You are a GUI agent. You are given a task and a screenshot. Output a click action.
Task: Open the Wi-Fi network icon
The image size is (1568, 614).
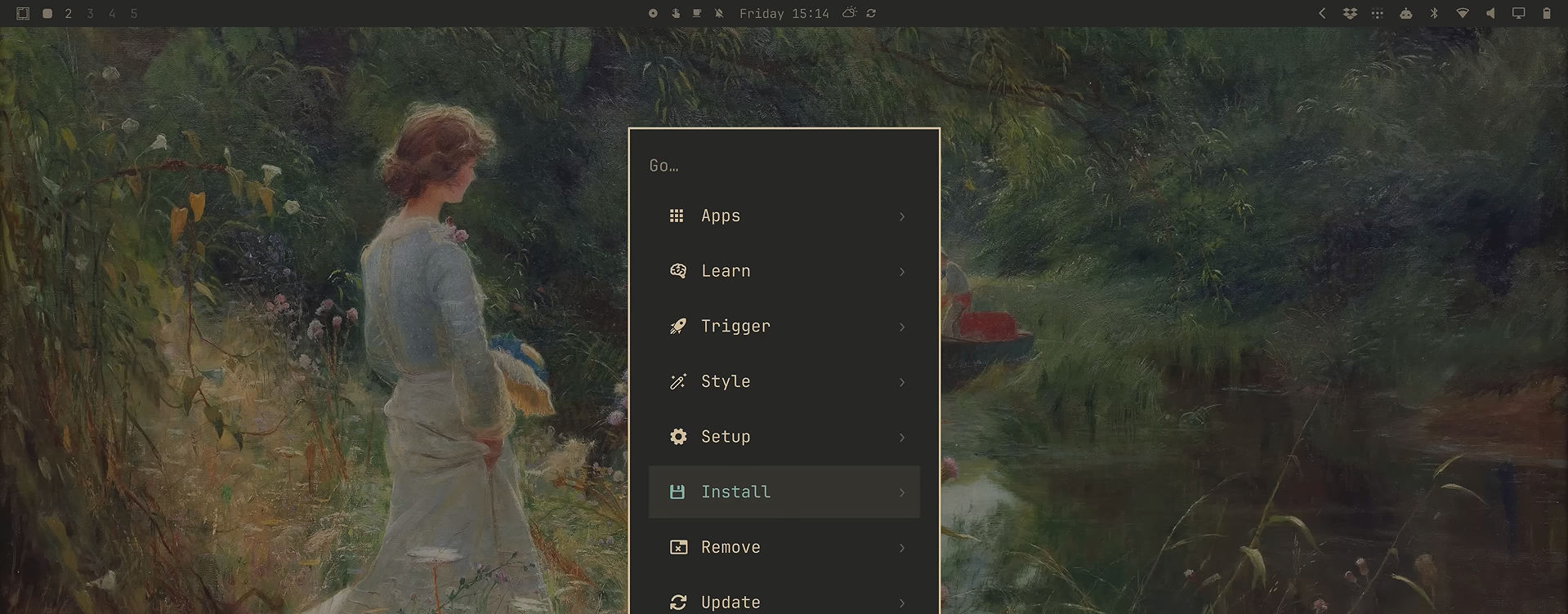pos(1463,13)
